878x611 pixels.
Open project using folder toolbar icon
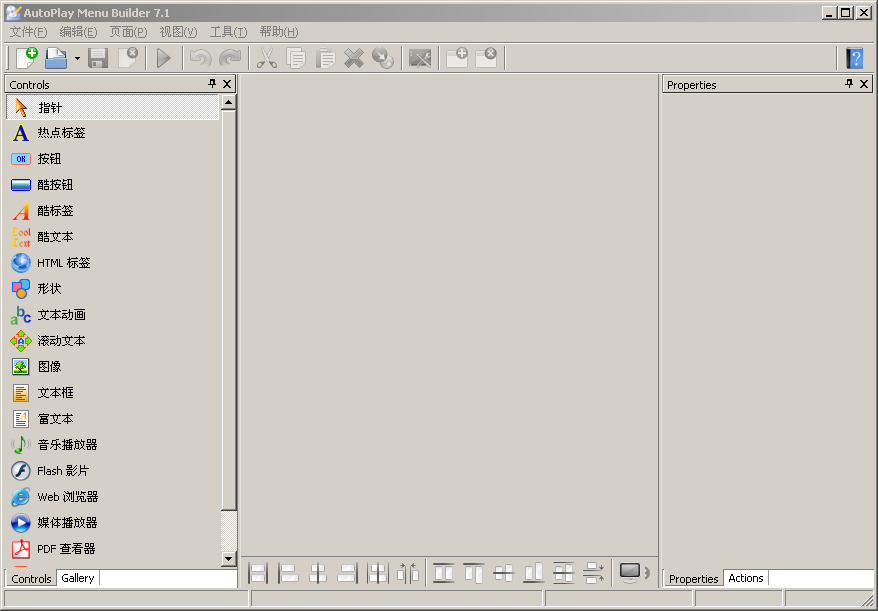click(56, 58)
